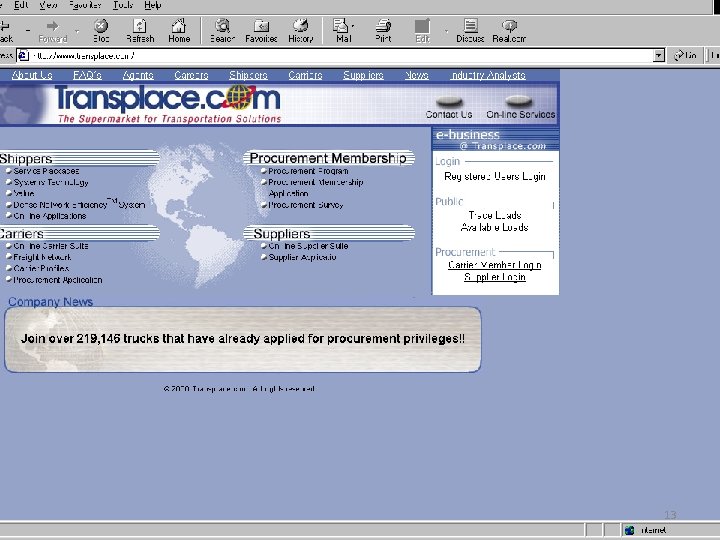Open the FAQ's navigation link
The image size is (720, 540).
87,75
